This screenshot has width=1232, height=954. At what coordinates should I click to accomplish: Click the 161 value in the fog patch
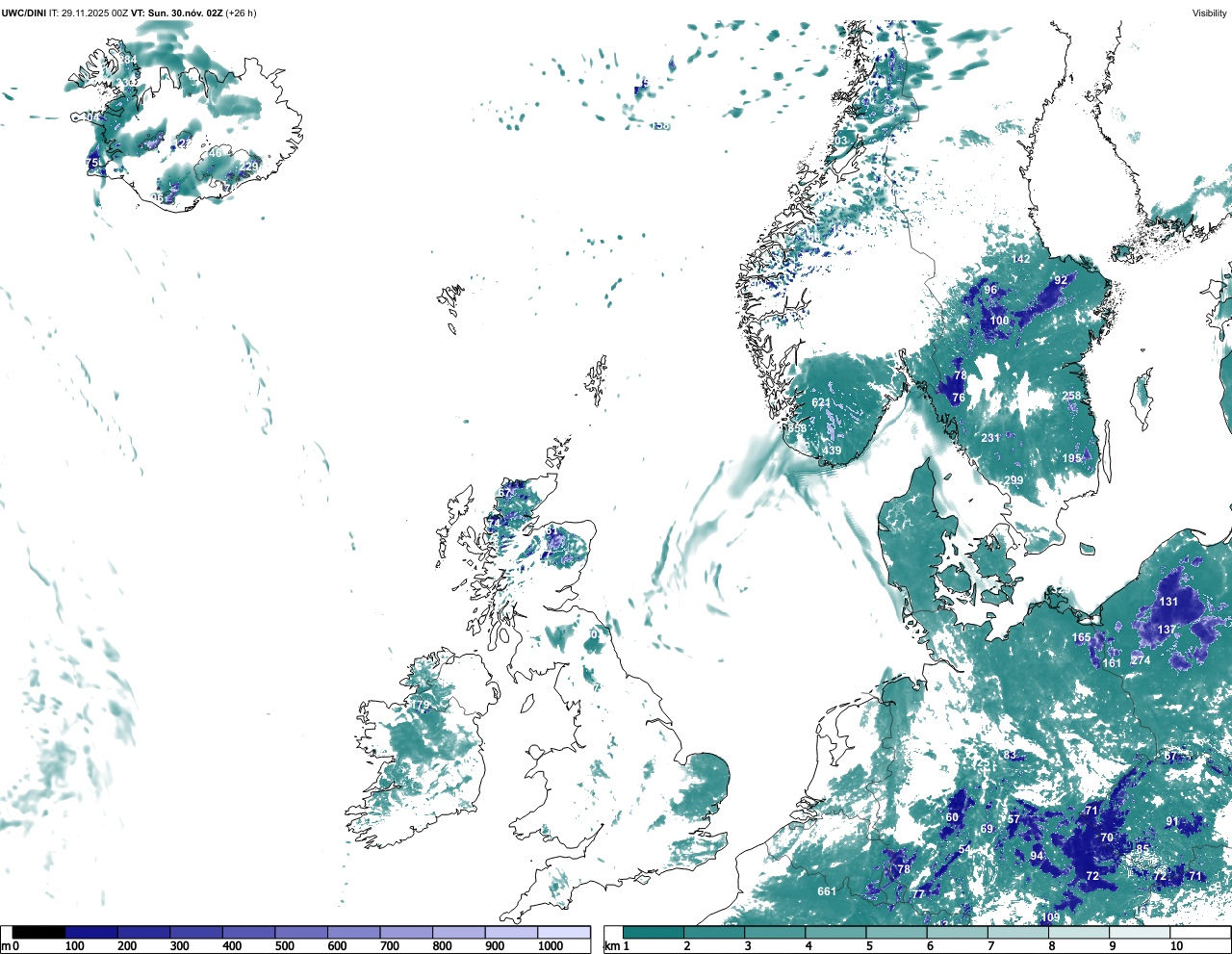(x=1112, y=662)
